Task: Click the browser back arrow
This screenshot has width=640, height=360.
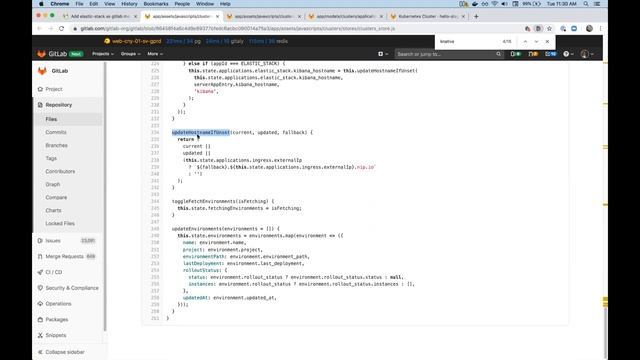Action: pyautogui.click(x=40, y=29)
